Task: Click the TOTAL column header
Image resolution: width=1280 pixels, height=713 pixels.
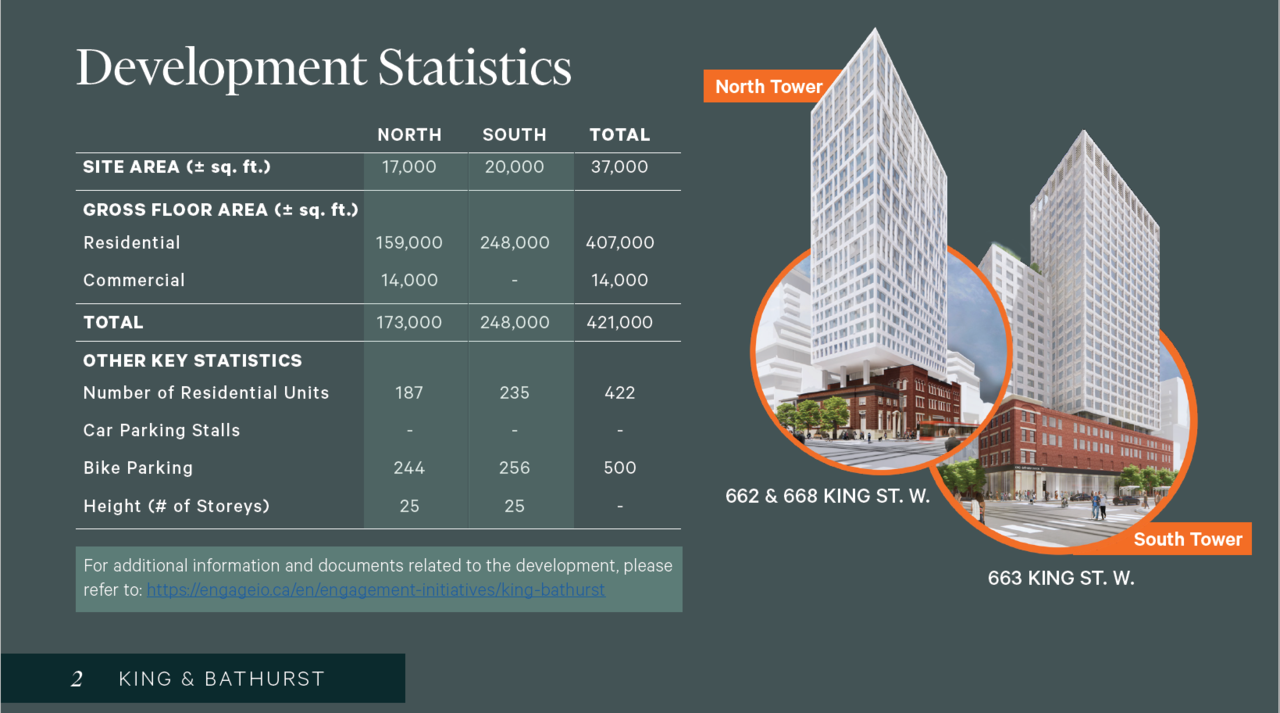Action: point(620,134)
